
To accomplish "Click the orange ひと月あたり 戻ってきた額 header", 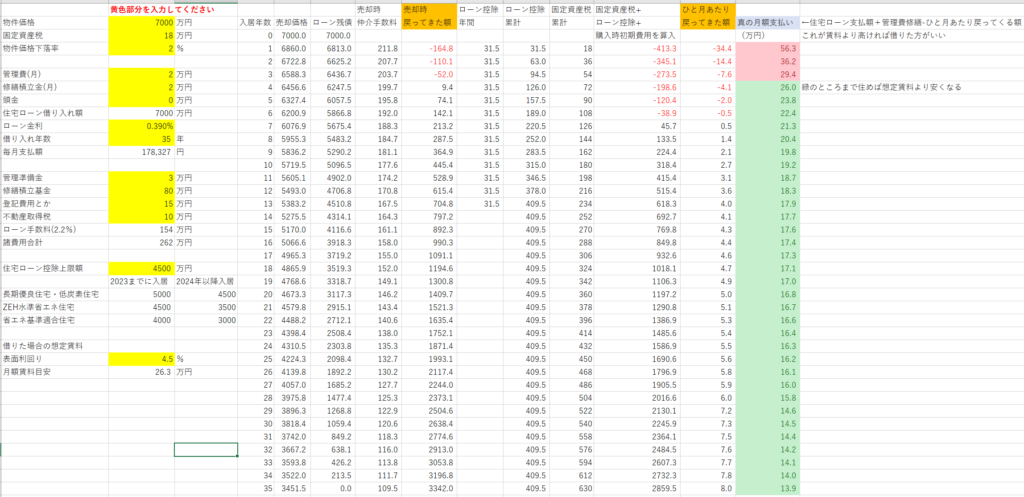I will [x=706, y=14].
